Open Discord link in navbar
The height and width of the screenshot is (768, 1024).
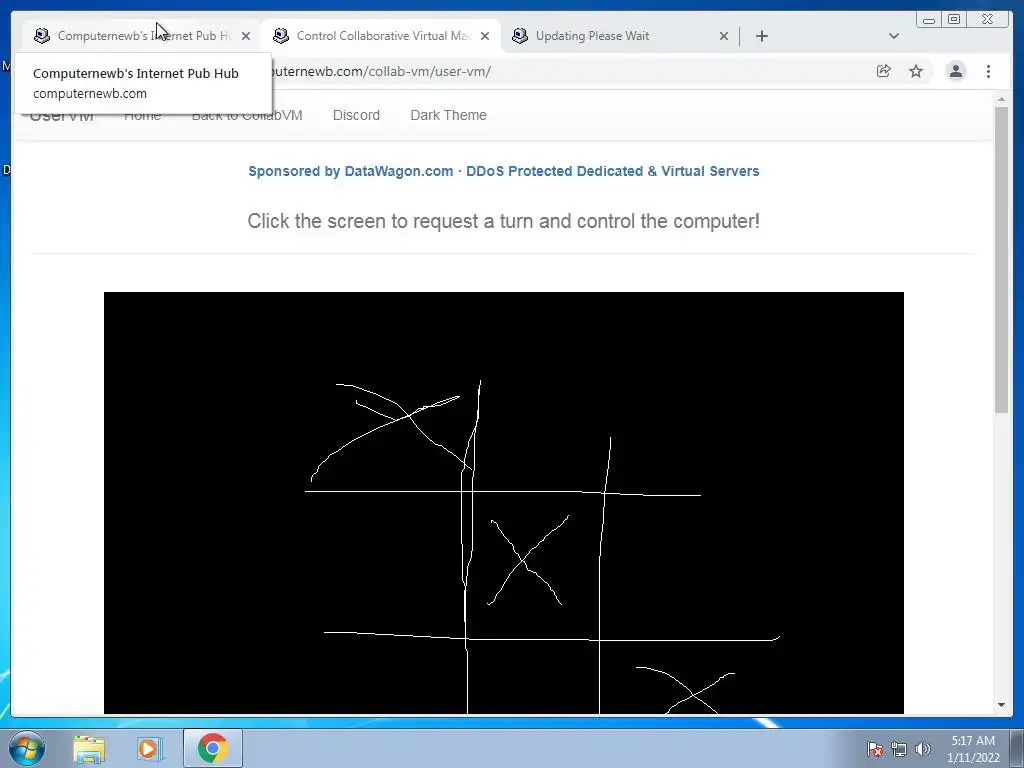[x=356, y=115]
